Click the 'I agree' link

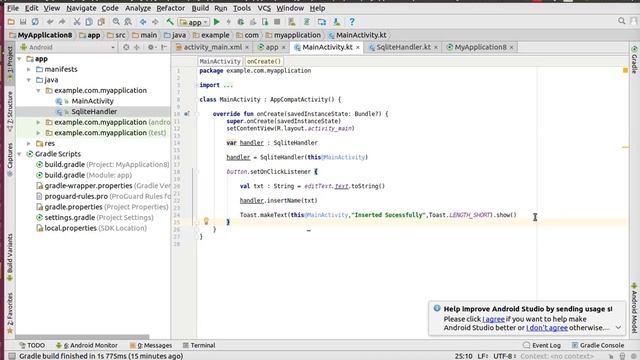click(x=493, y=319)
